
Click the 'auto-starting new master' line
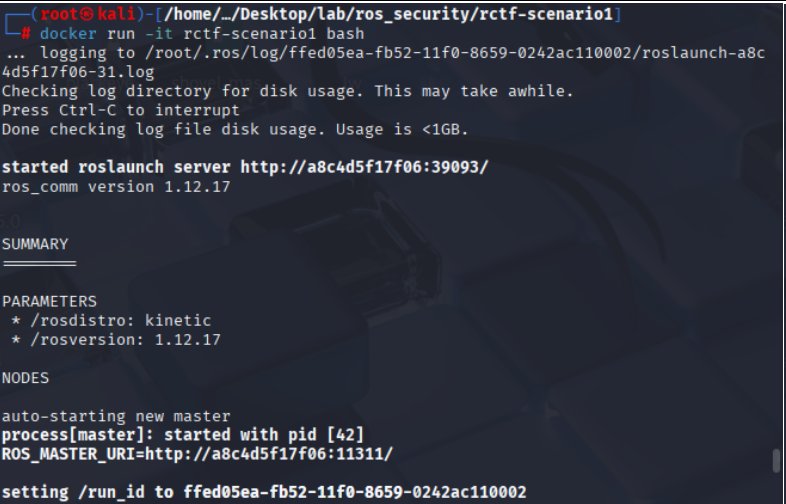[116, 416]
